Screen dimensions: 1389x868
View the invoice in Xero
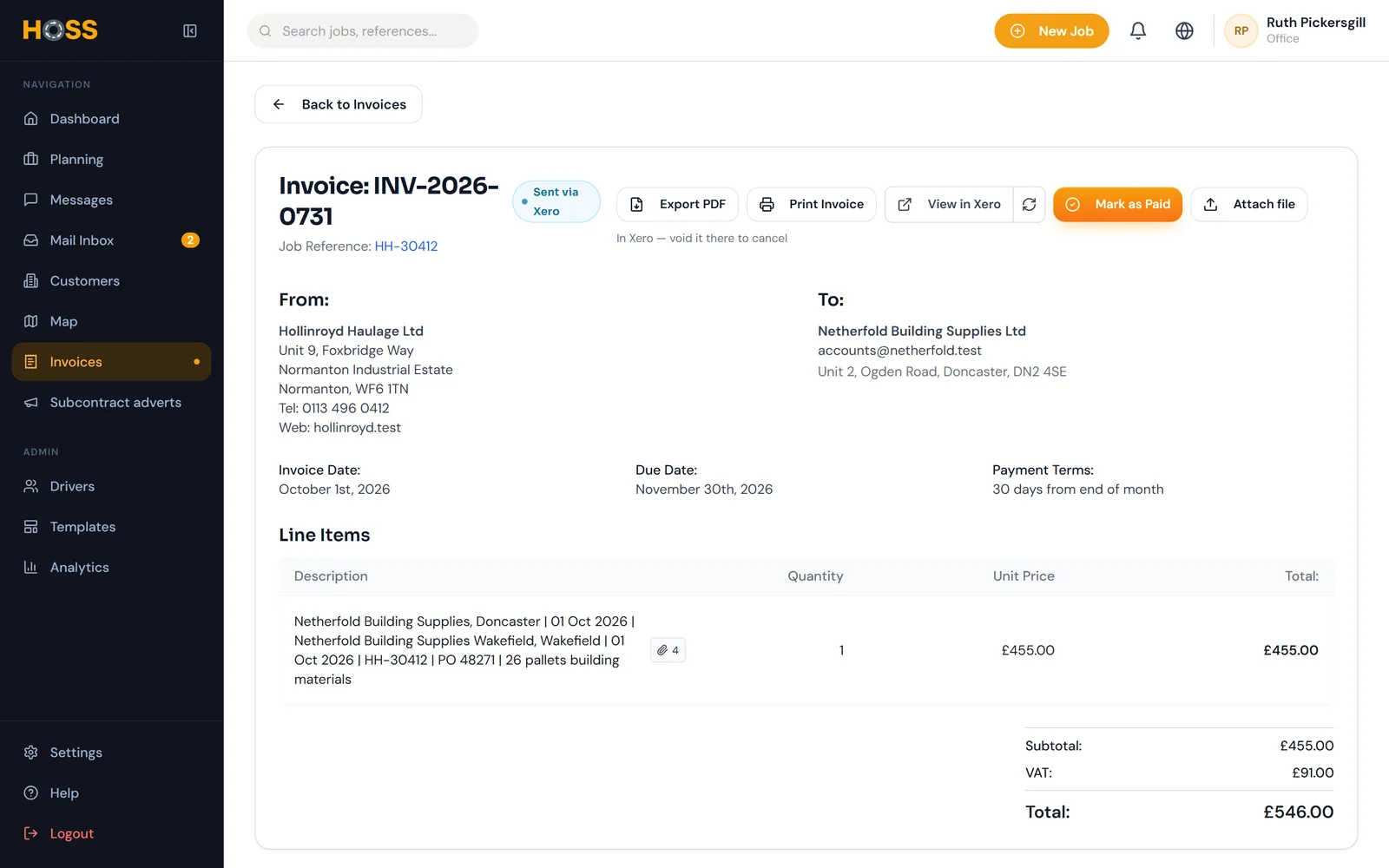[x=949, y=205]
